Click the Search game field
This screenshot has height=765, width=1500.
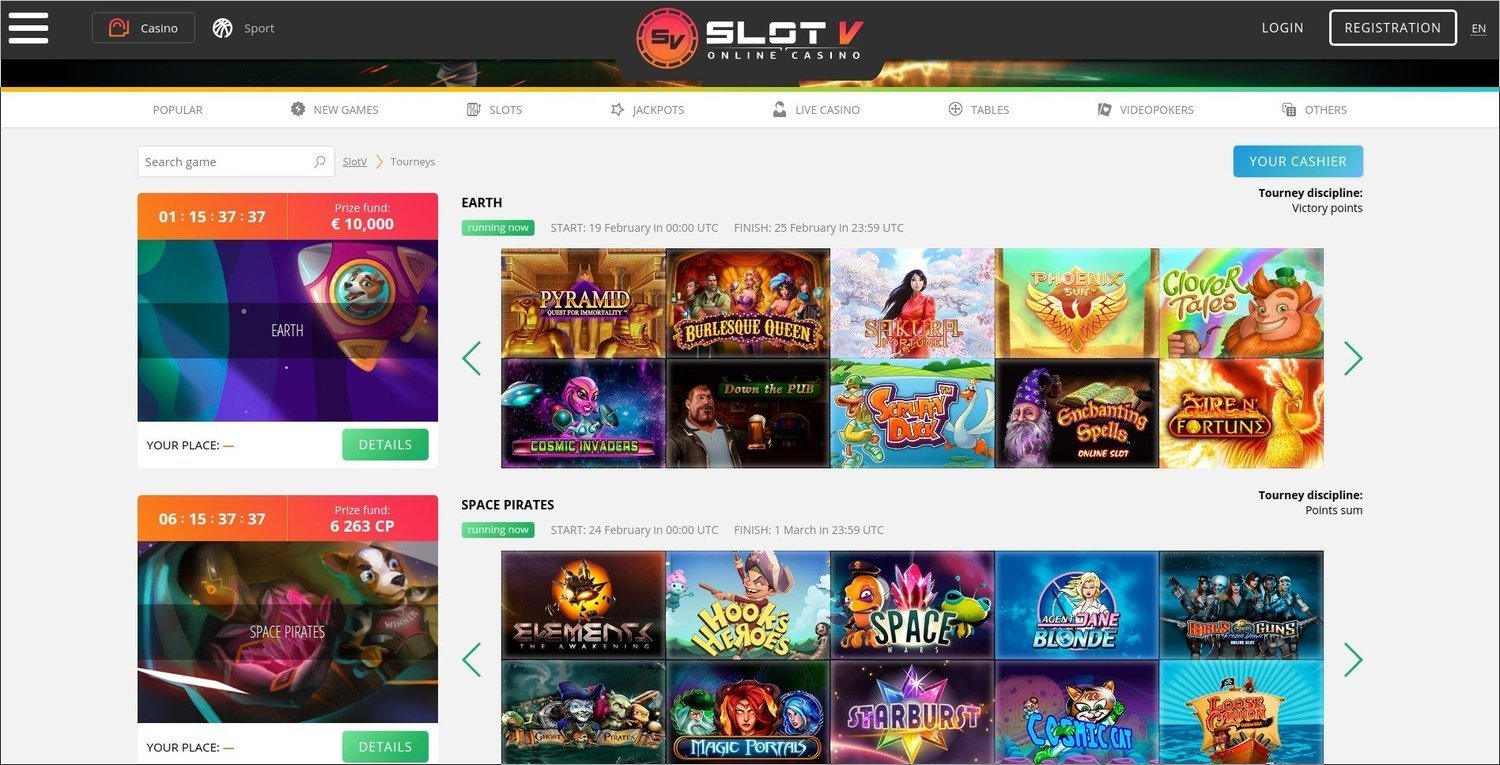(x=236, y=162)
